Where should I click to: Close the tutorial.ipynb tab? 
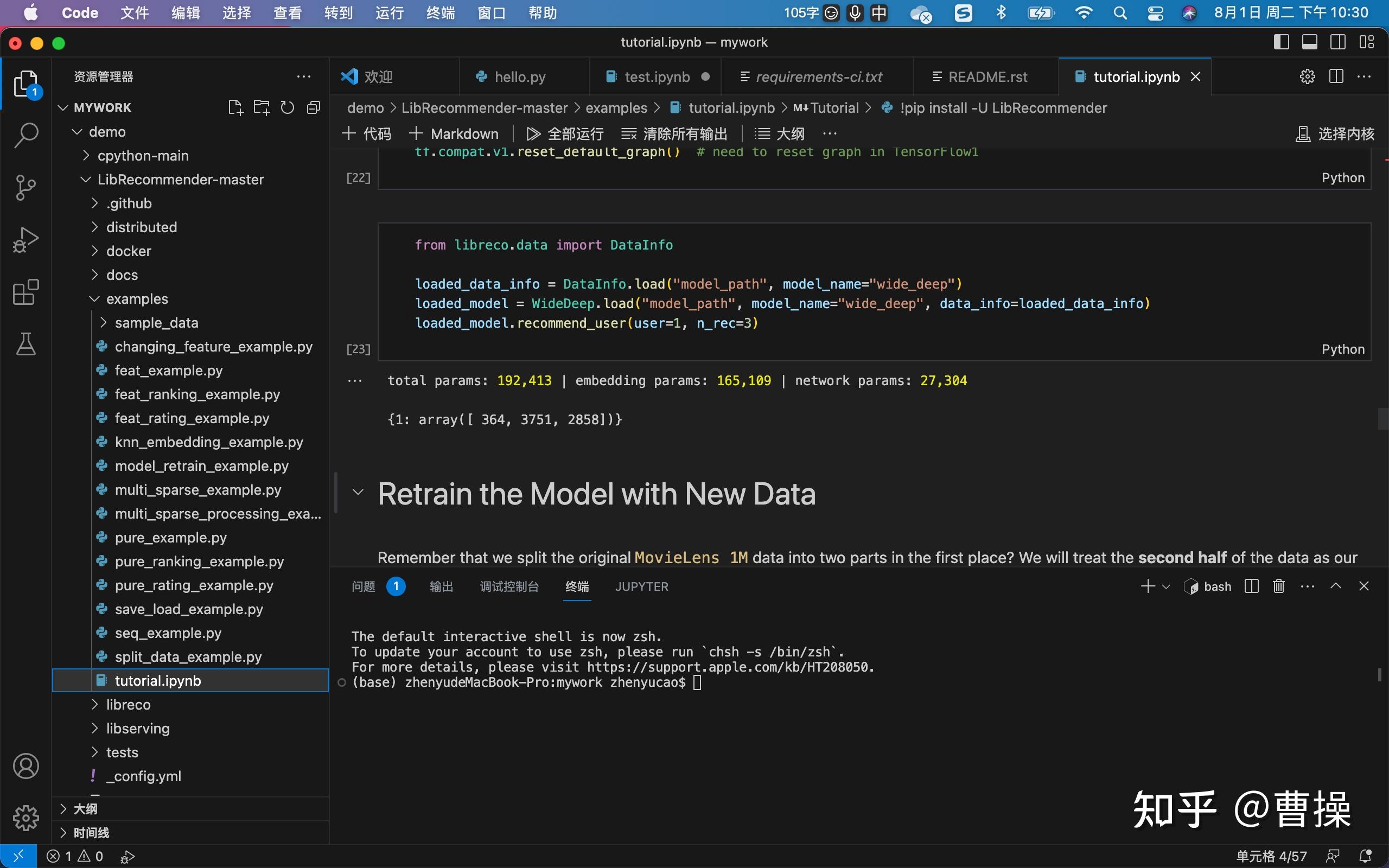[1196, 76]
